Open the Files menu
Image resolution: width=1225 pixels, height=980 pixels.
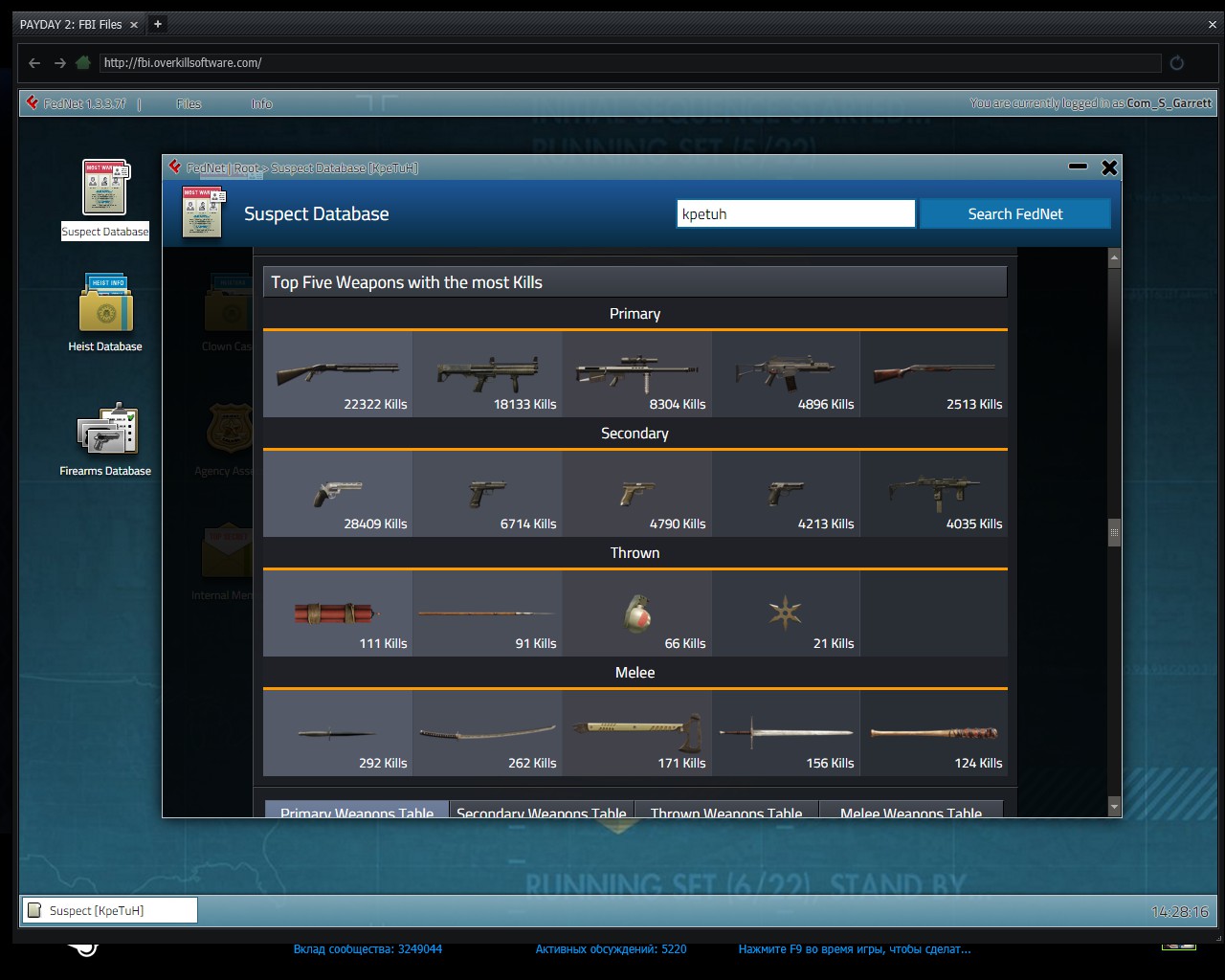point(189,103)
